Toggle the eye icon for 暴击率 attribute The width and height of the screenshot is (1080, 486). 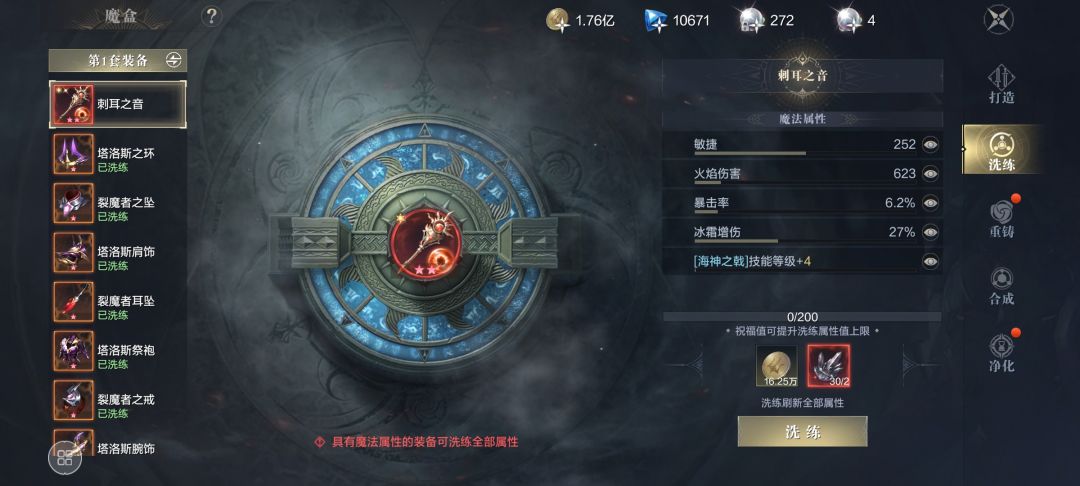pyautogui.click(x=931, y=203)
